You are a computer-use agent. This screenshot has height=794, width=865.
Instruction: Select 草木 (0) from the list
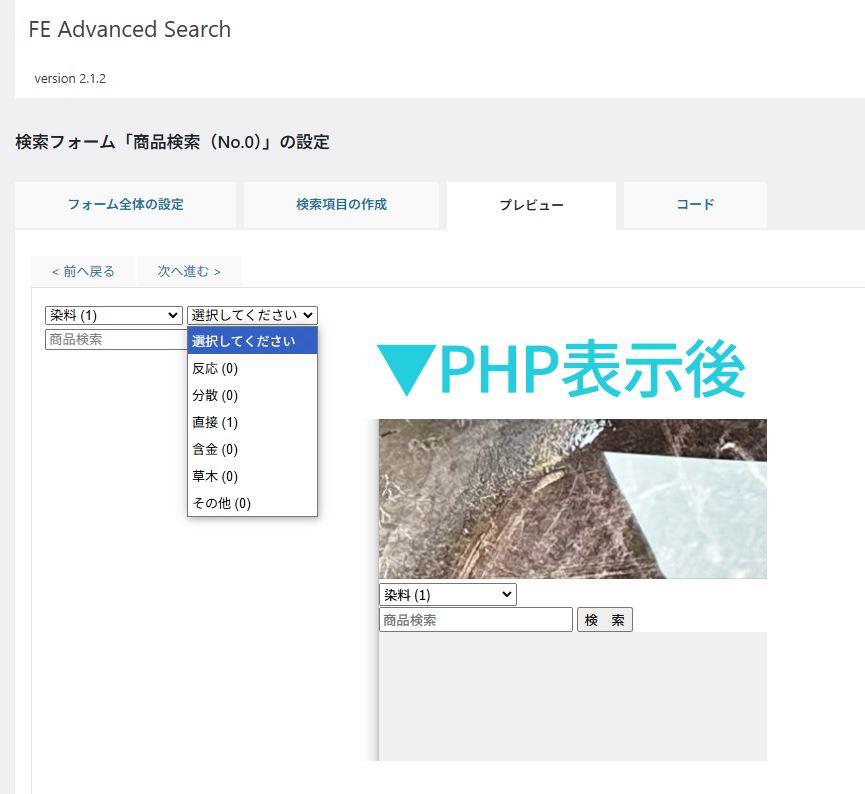[x=253, y=476]
